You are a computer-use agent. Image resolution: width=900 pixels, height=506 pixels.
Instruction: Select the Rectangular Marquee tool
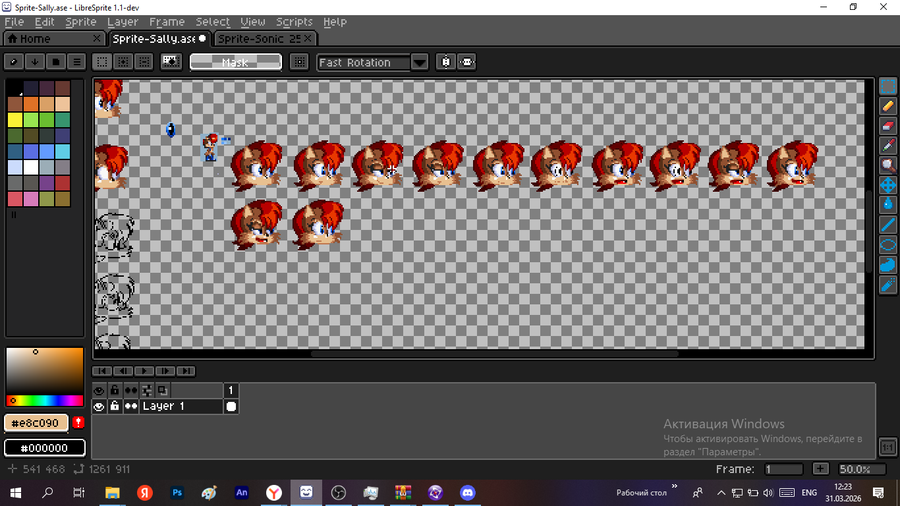[x=888, y=86]
